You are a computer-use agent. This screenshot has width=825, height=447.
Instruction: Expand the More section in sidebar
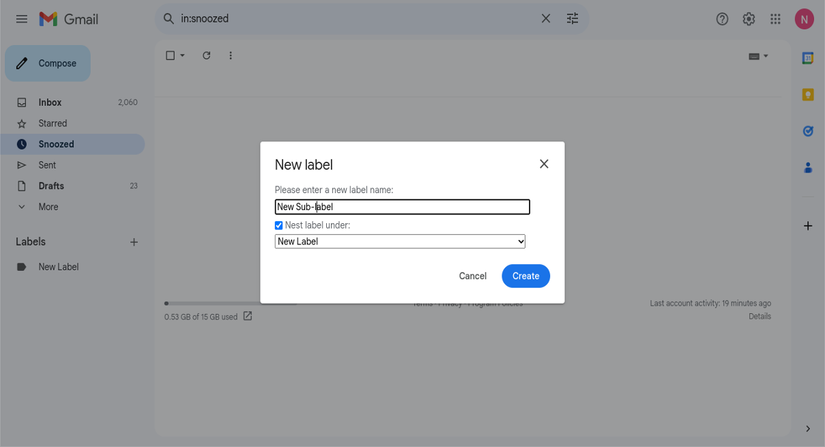47,207
